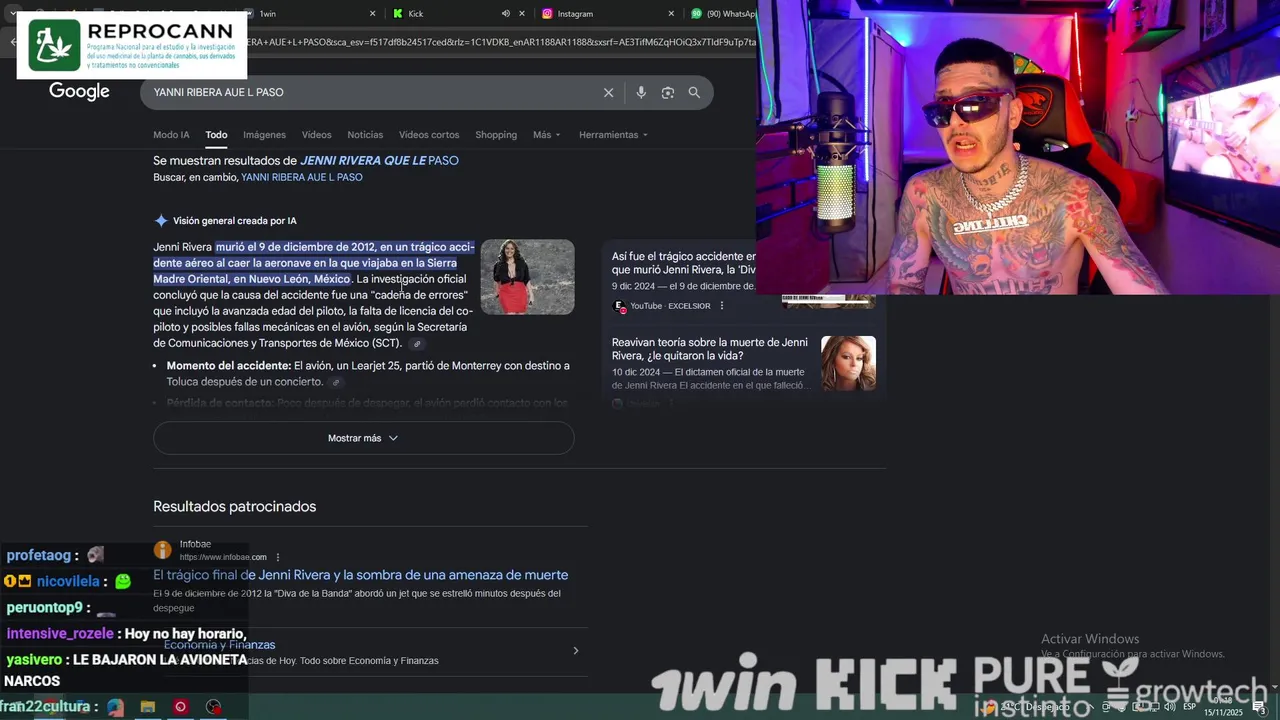Viewport: 1280px width, 720px height.
Task: Open the dark round app icon on taskbar
Action: pos(214,707)
